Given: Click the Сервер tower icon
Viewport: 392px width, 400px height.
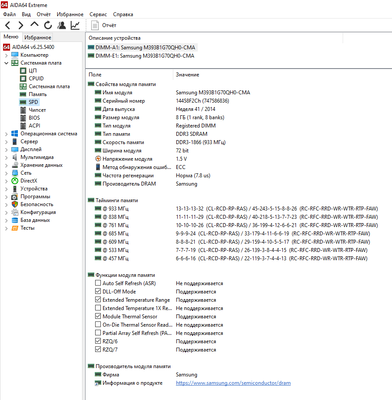Looking at the screenshot, I should click(x=15, y=142).
